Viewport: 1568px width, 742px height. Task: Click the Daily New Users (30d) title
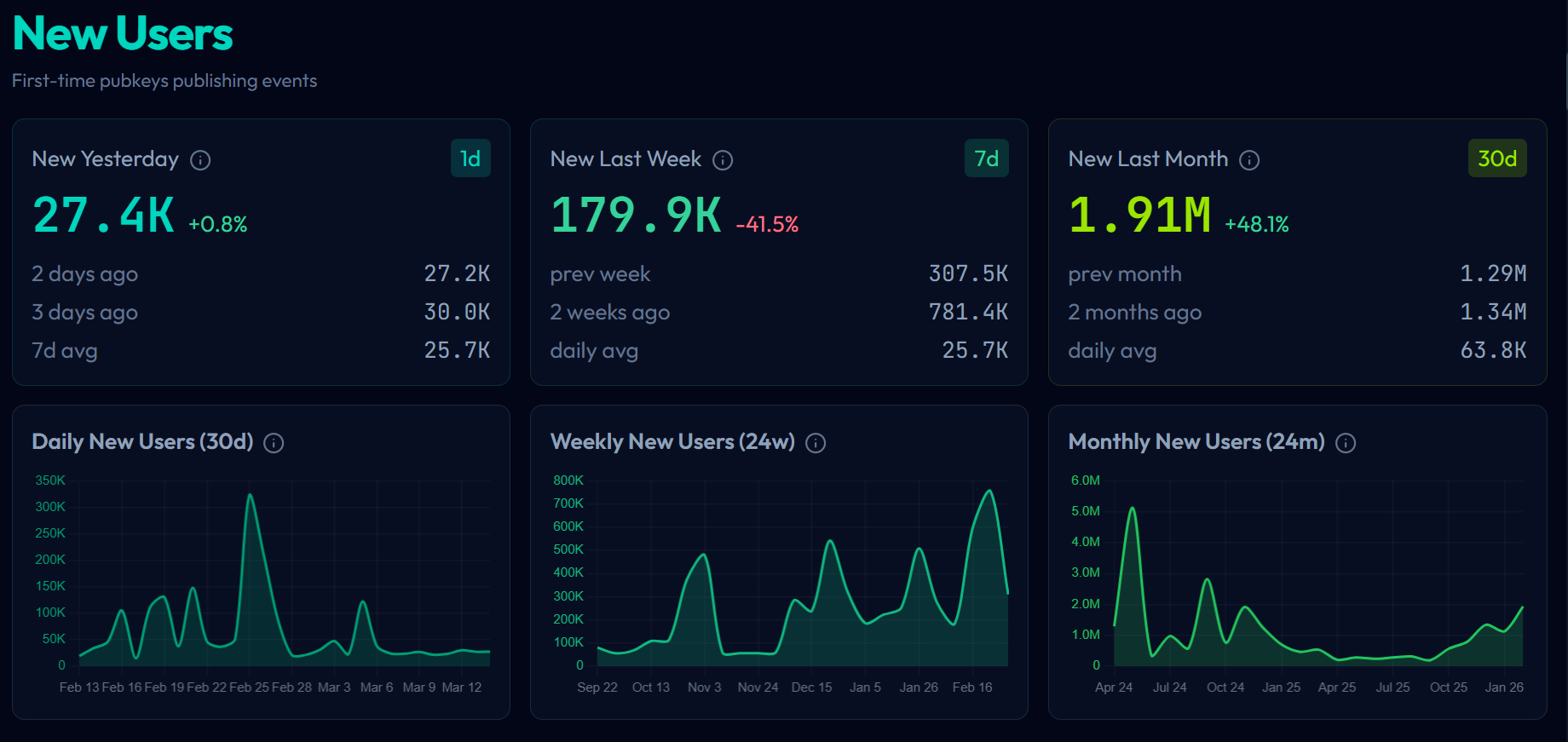[142, 442]
